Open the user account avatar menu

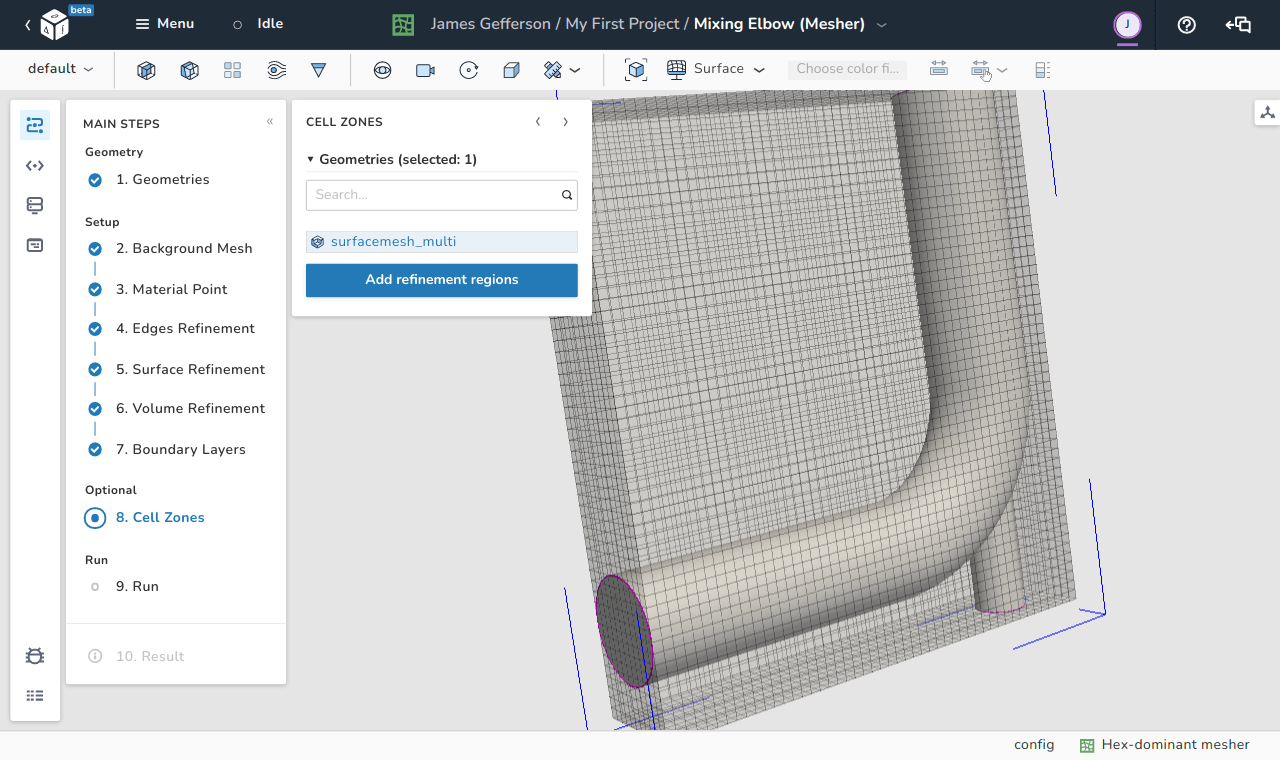pyautogui.click(x=1128, y=24)
